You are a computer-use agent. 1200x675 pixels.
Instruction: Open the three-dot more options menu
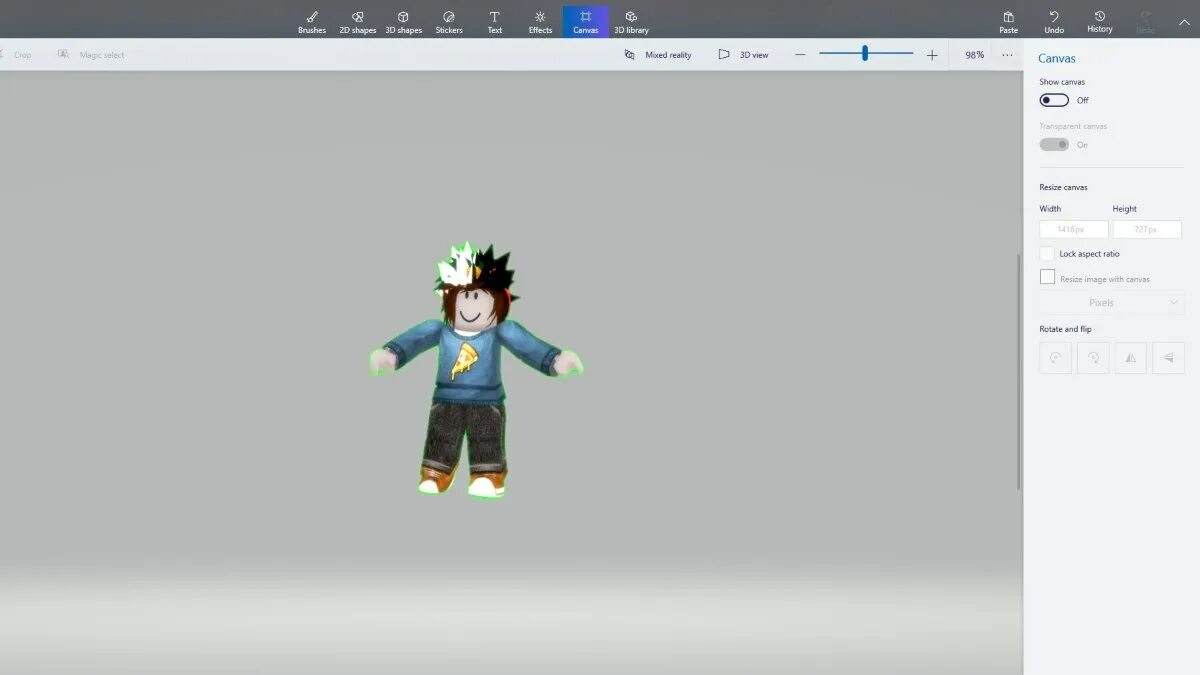tap(1007, 55)
